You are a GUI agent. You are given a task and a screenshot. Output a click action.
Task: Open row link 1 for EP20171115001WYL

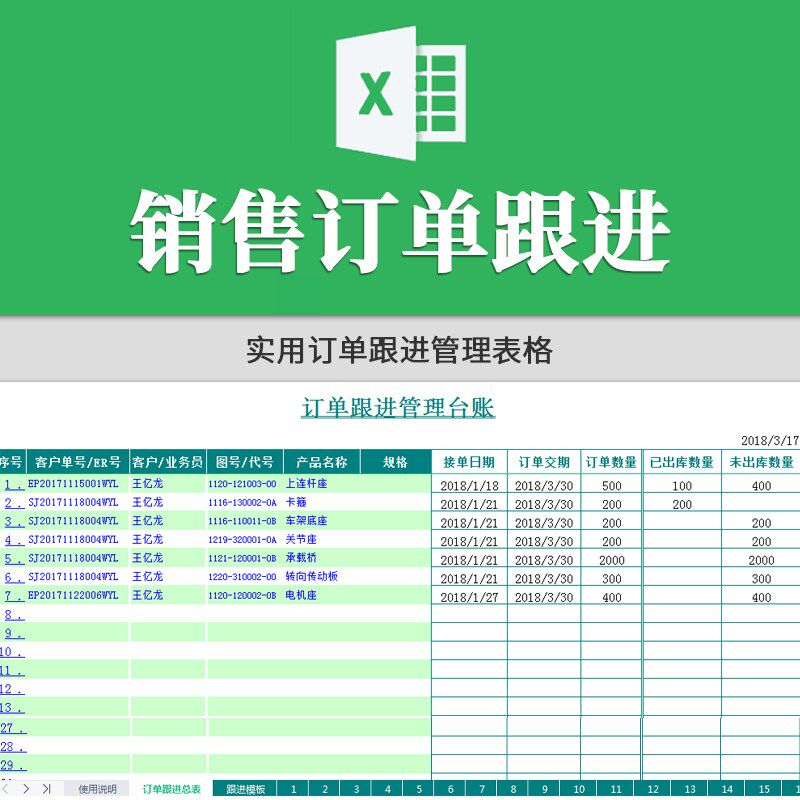coord(14,484)
